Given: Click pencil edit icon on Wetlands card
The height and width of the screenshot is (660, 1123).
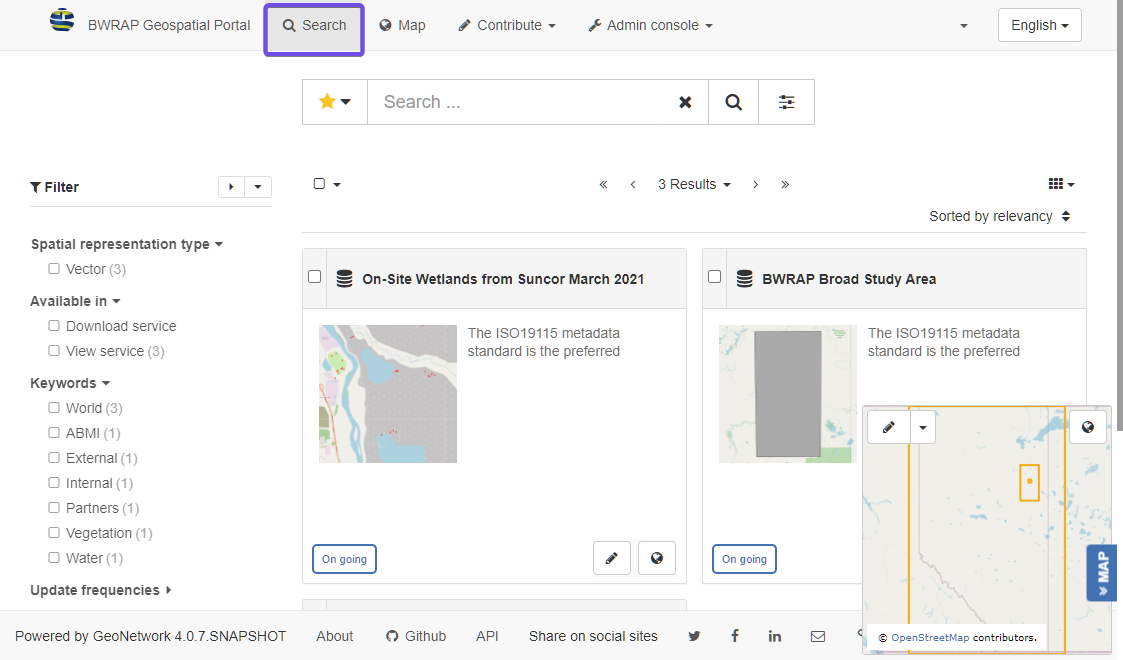Looking at the screenshot, I should pos(612,558).
